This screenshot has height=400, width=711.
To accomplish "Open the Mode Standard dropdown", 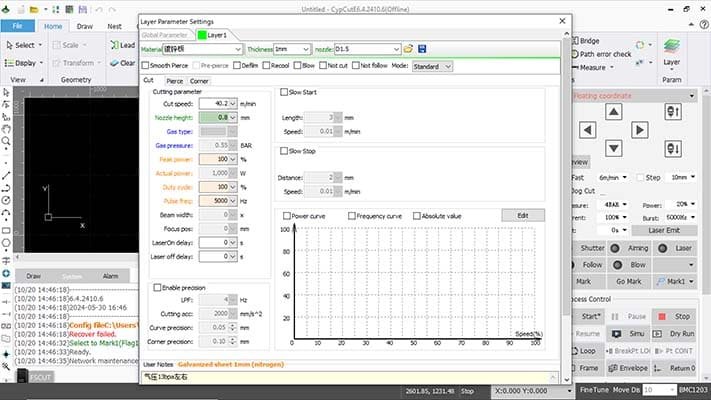I will pos(432,66).
